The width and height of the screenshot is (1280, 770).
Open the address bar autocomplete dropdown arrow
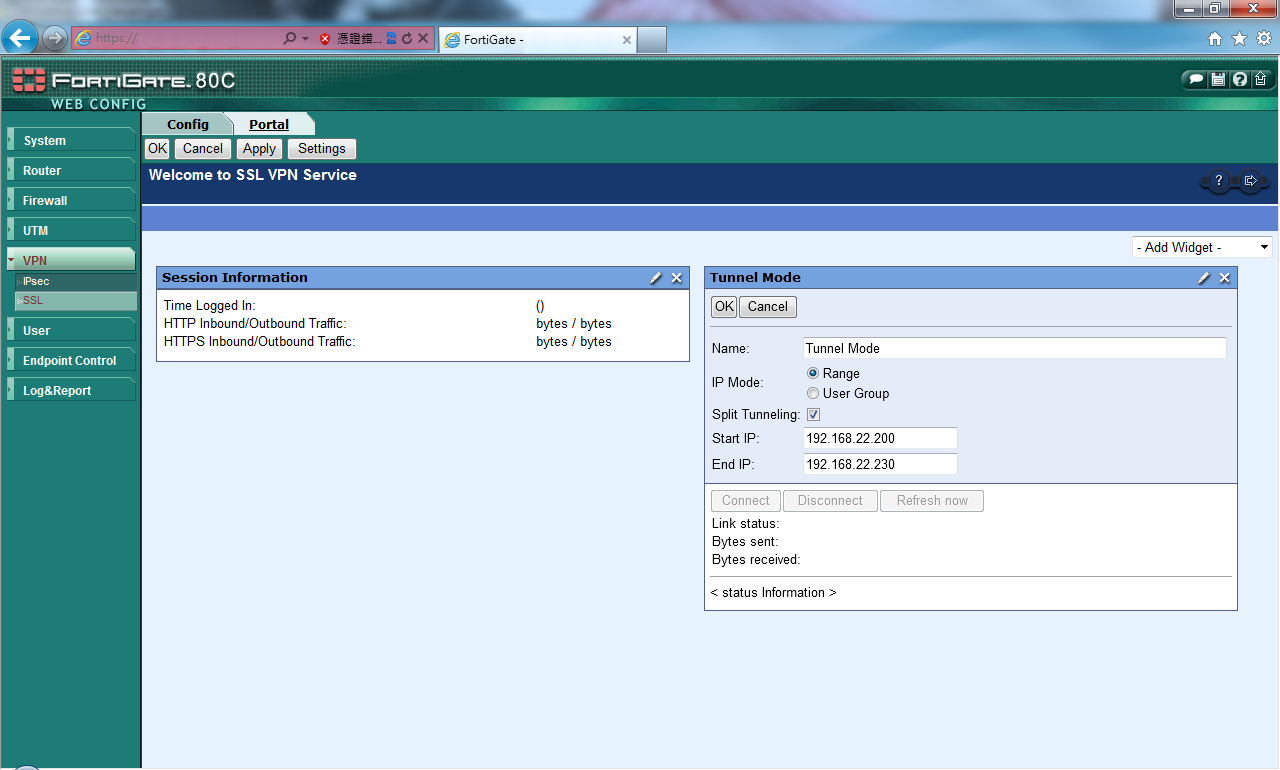tap(305, 39)
